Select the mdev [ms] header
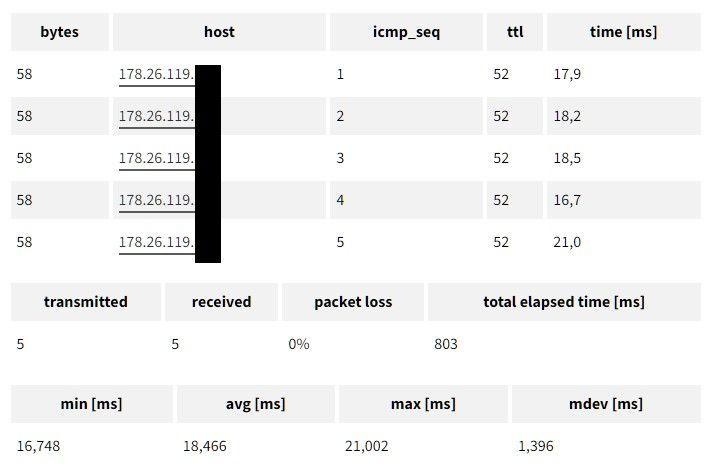This screenshot has height=476, width=709. [606, 404]
